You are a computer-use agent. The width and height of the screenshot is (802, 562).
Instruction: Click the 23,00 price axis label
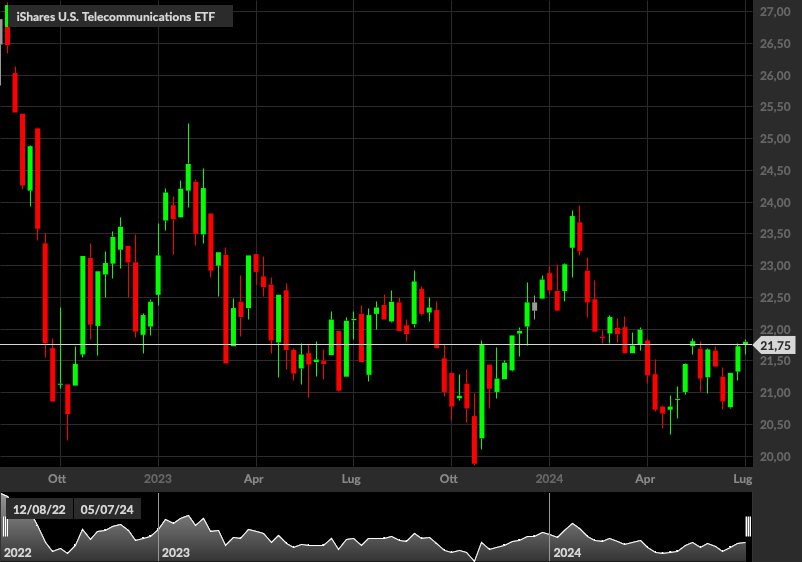click(x=775, y=266)
